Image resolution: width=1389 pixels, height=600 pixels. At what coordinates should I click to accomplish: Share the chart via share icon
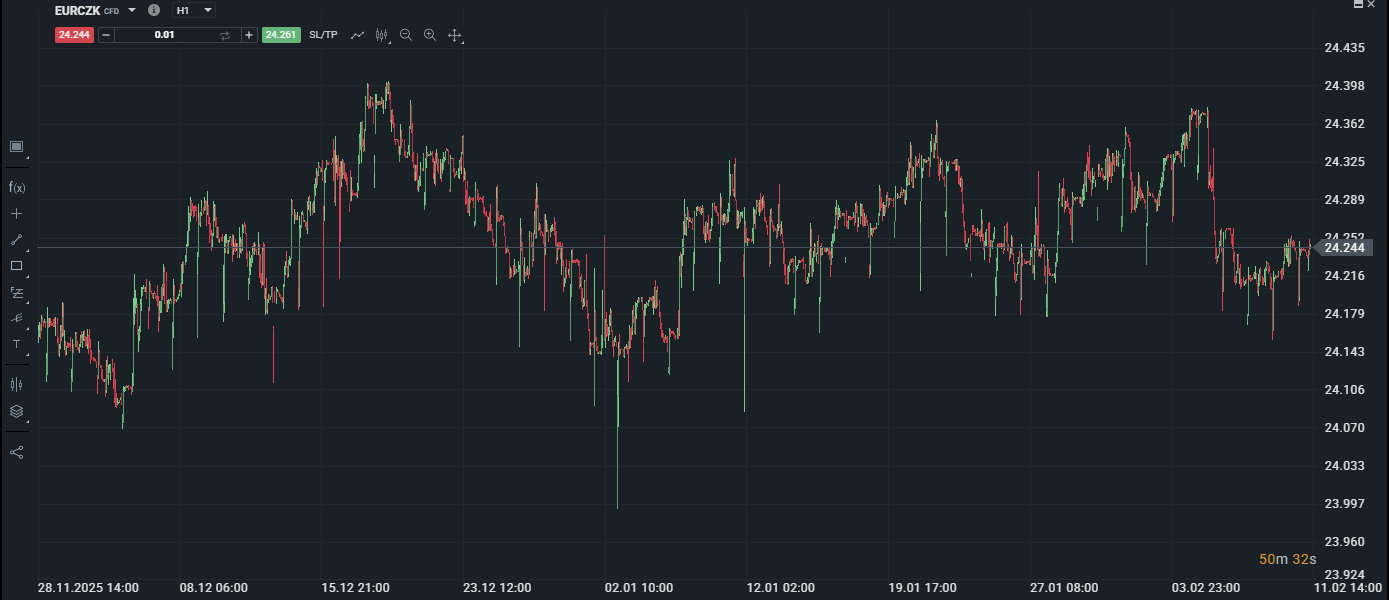(x=16, y=452)
